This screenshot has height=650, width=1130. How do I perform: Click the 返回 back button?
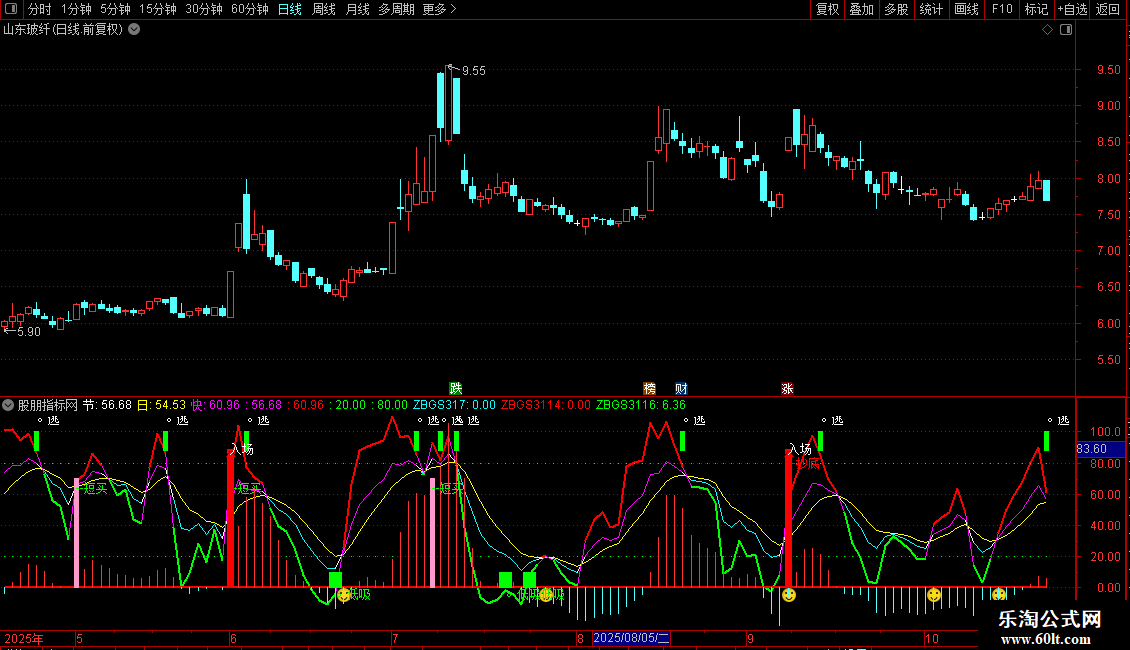click(x=1108, y=10)
